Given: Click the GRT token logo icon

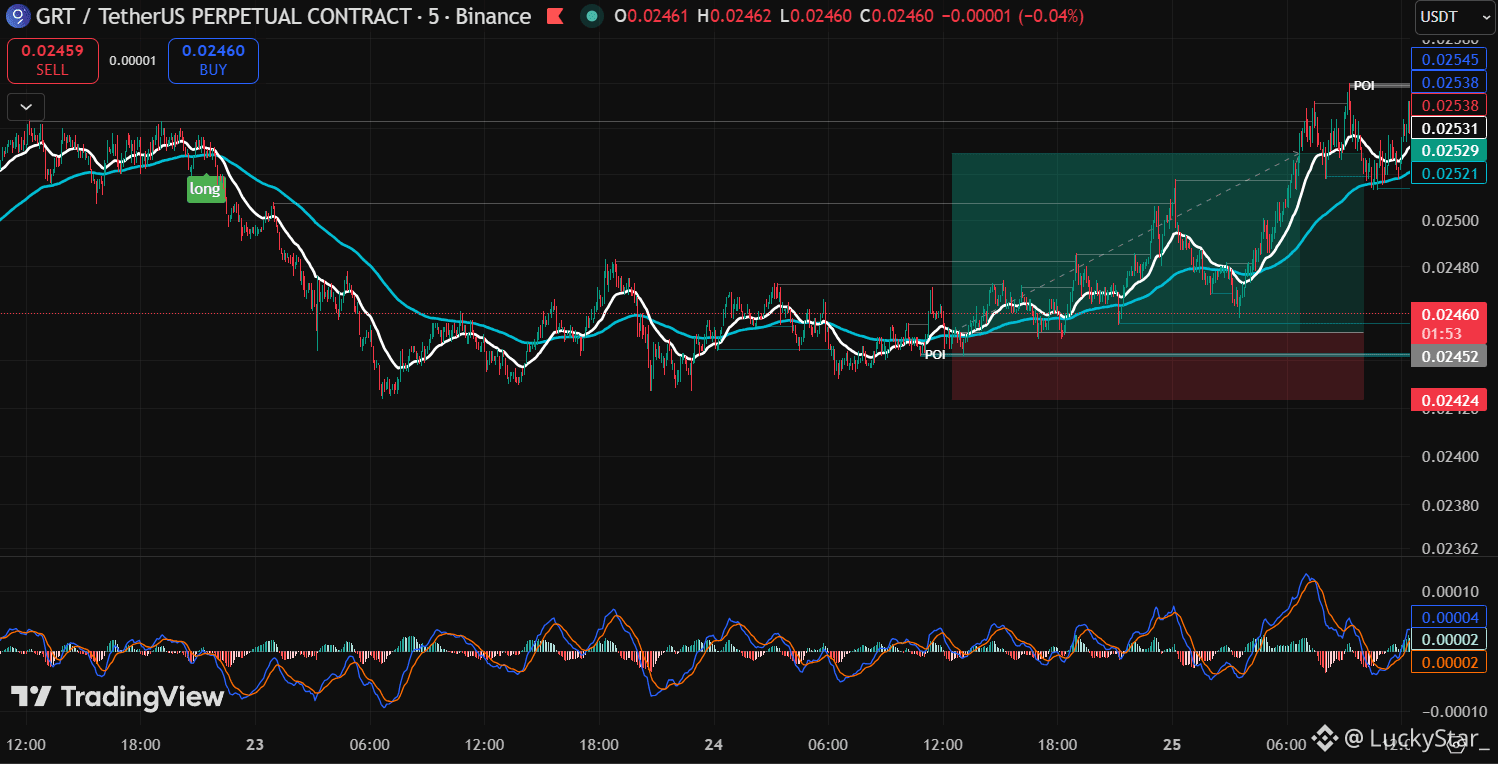Looking at the screenshot, I should [18, 16].
